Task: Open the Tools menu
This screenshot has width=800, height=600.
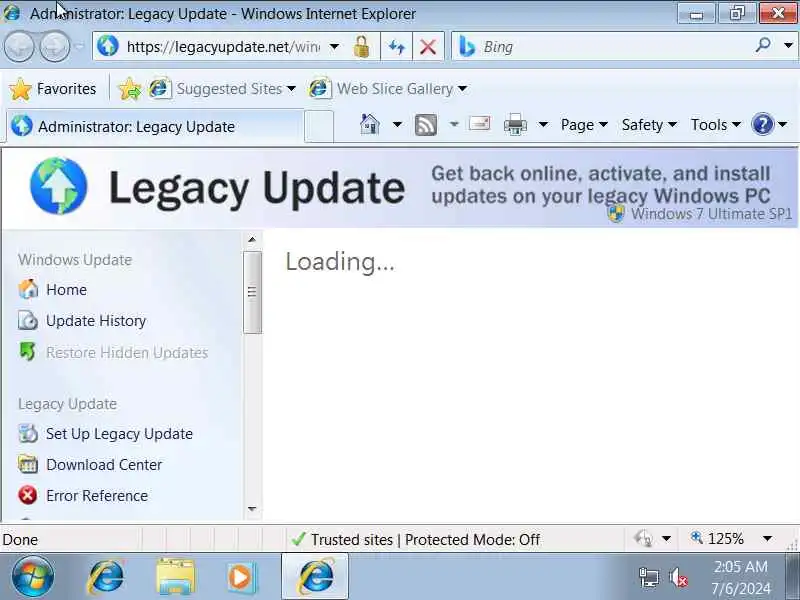Action: pyautogui.click(x=715, y=124)
